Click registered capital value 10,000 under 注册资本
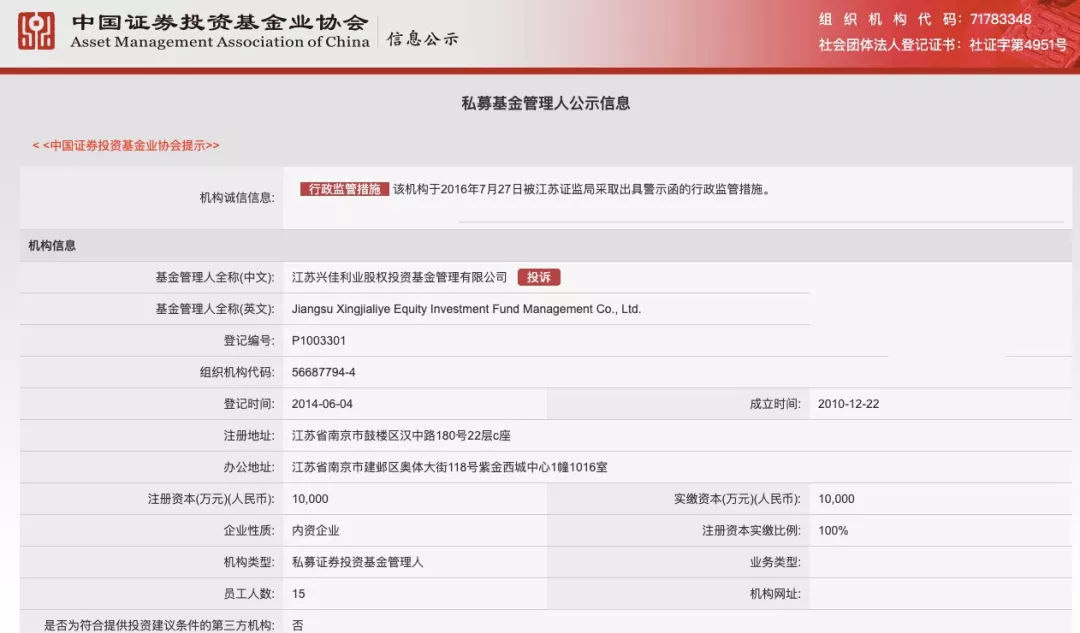Screen dimensions: 1080x633 pos(310,499)
